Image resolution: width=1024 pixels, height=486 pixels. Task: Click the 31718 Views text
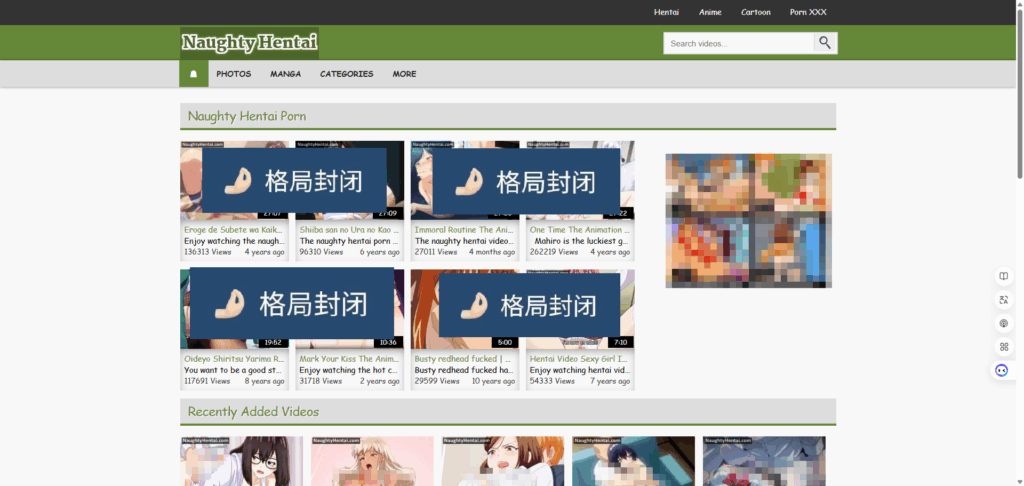[321, 381]
